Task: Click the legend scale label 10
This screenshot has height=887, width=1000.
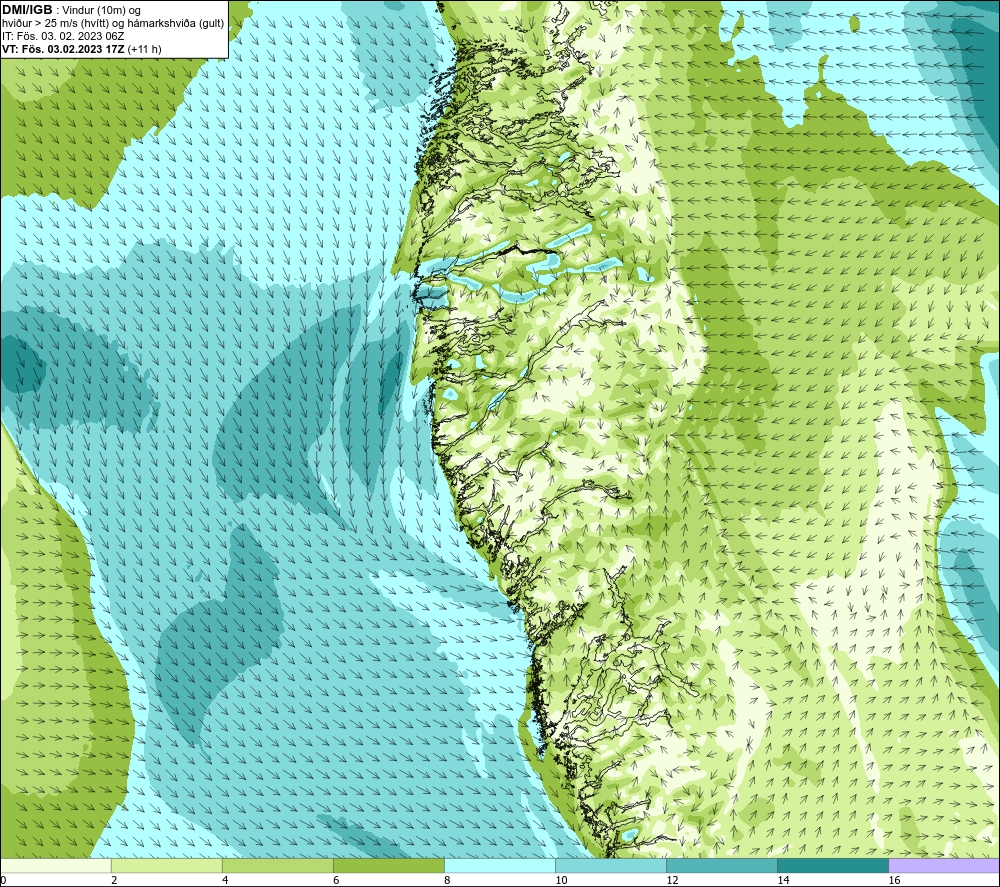Action: (561, 880)
